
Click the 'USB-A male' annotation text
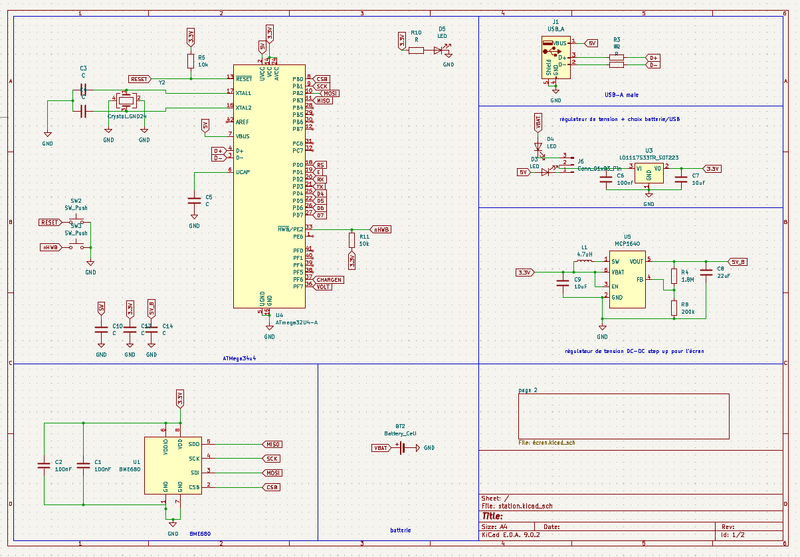[x=621, y=95]
